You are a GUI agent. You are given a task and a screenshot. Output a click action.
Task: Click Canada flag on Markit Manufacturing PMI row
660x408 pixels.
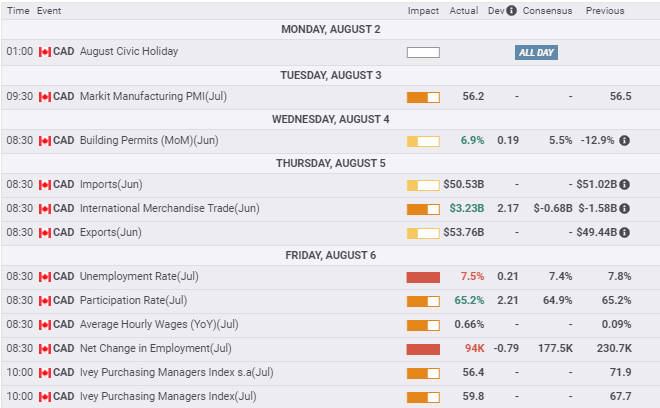44,97
